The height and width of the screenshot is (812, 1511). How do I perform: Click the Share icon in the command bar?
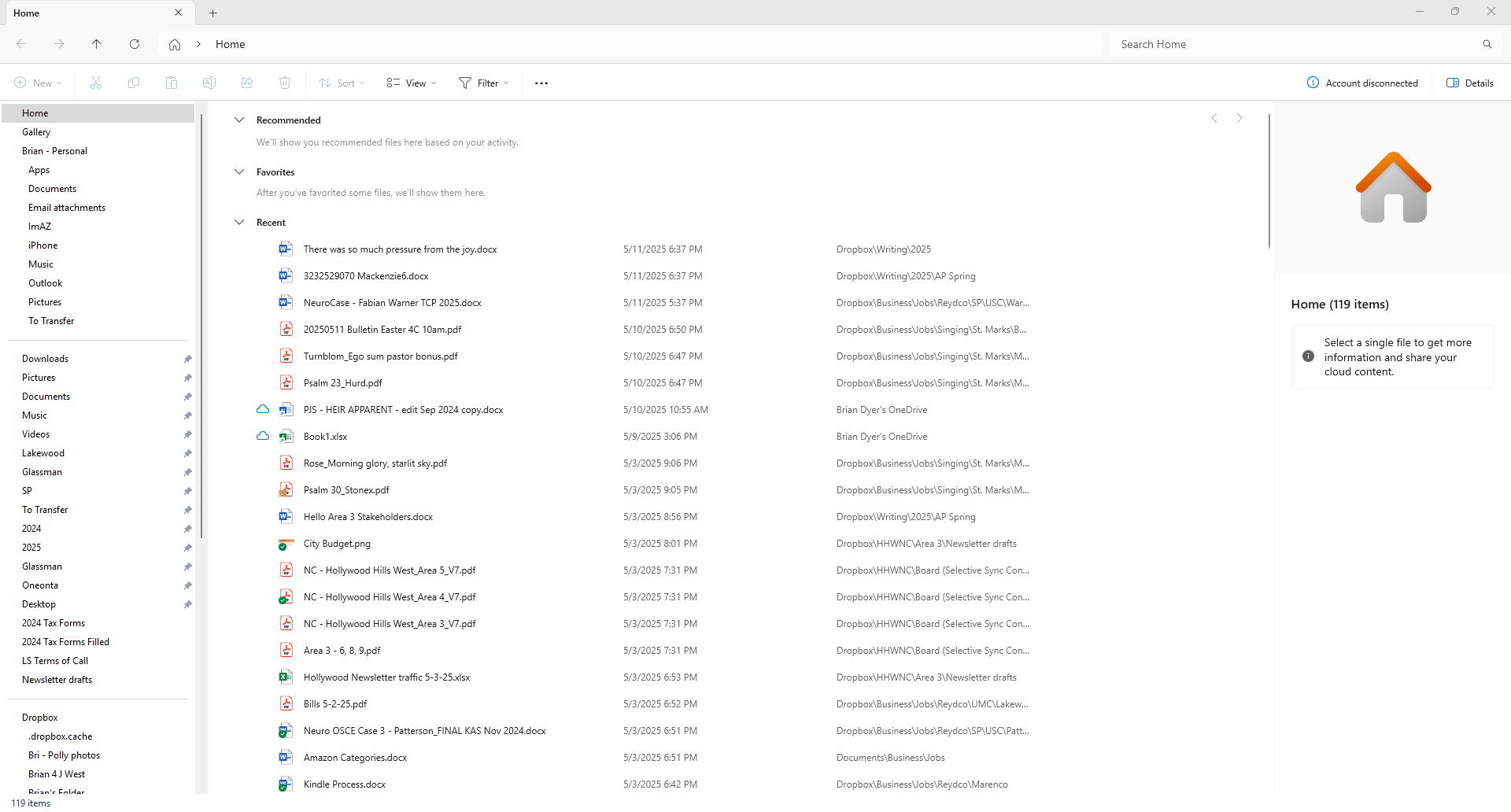click(x=247, y=83)
